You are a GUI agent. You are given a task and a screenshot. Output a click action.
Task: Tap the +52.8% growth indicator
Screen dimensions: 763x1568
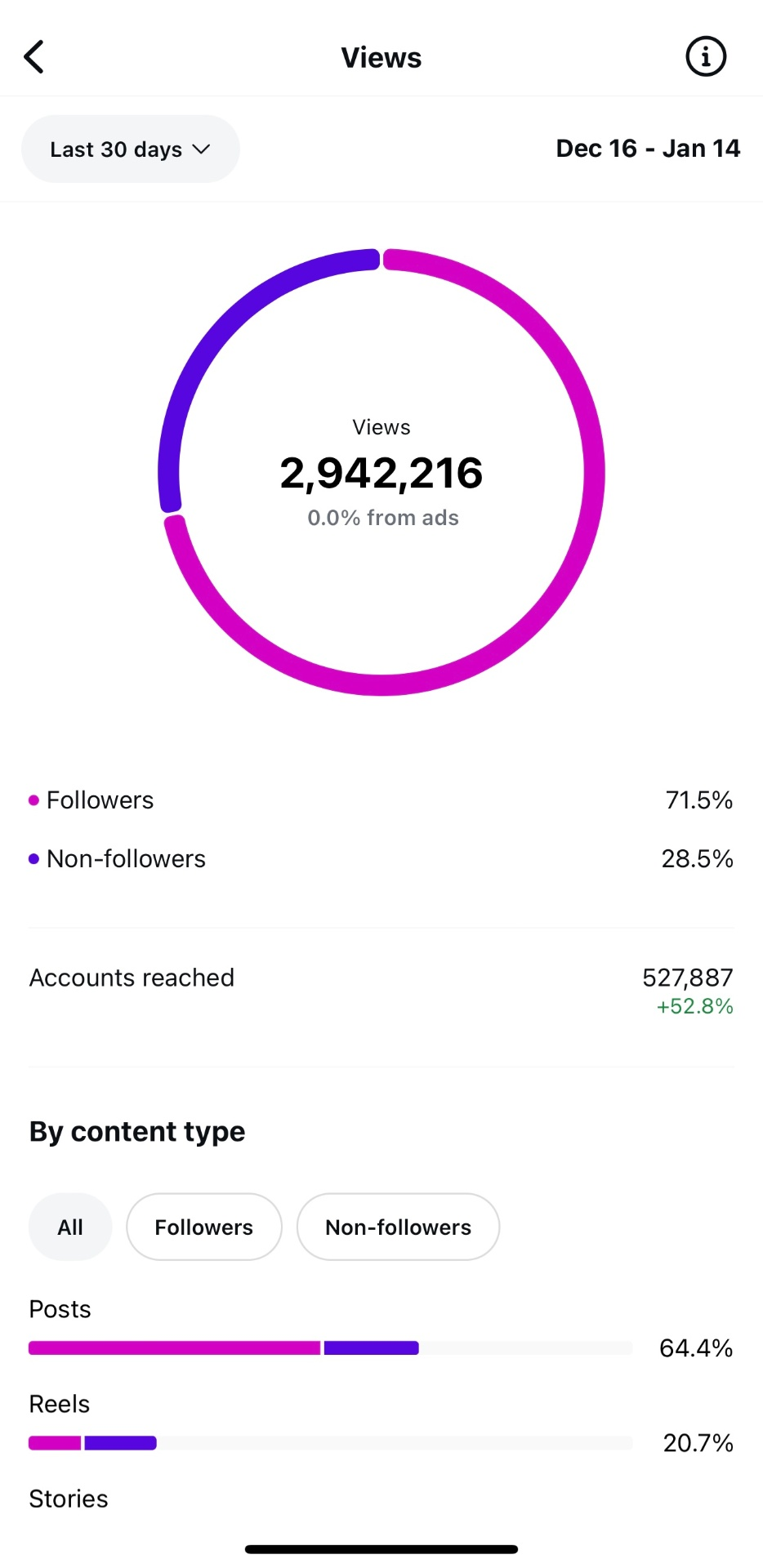point(694,1007)
